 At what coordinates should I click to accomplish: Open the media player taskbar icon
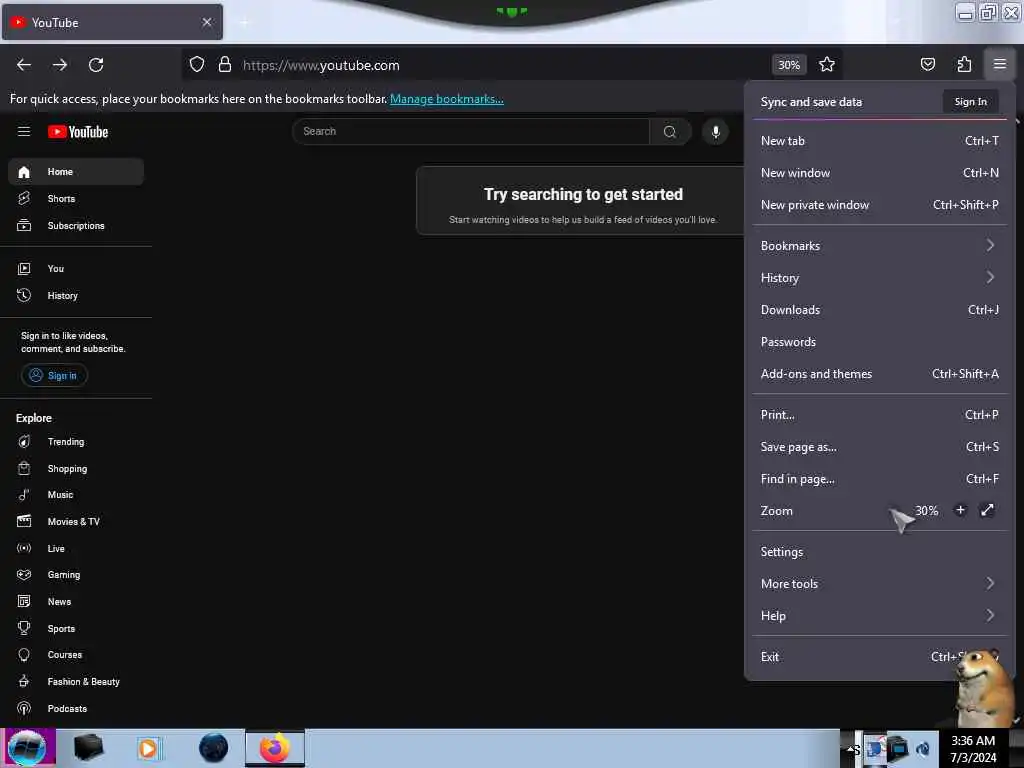pyautogui.click(x=148, y=748)
